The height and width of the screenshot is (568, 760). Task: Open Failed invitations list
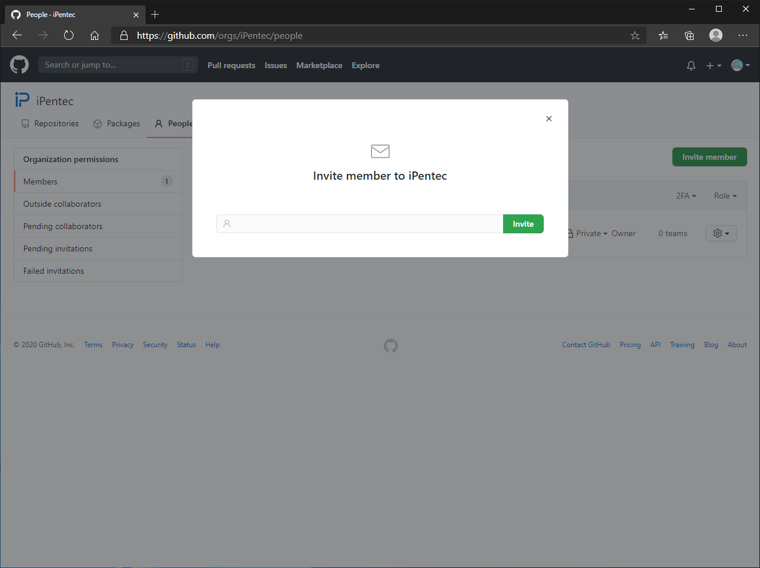[x=98, y=271]
